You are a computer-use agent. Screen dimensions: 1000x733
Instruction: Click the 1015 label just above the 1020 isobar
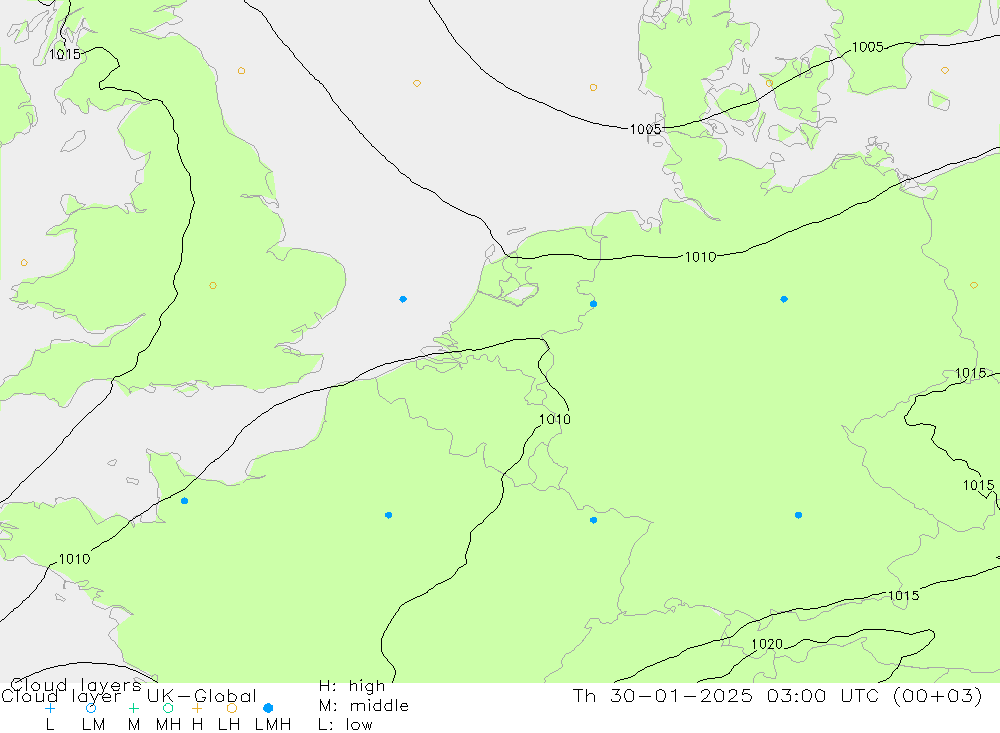(904, 596)
